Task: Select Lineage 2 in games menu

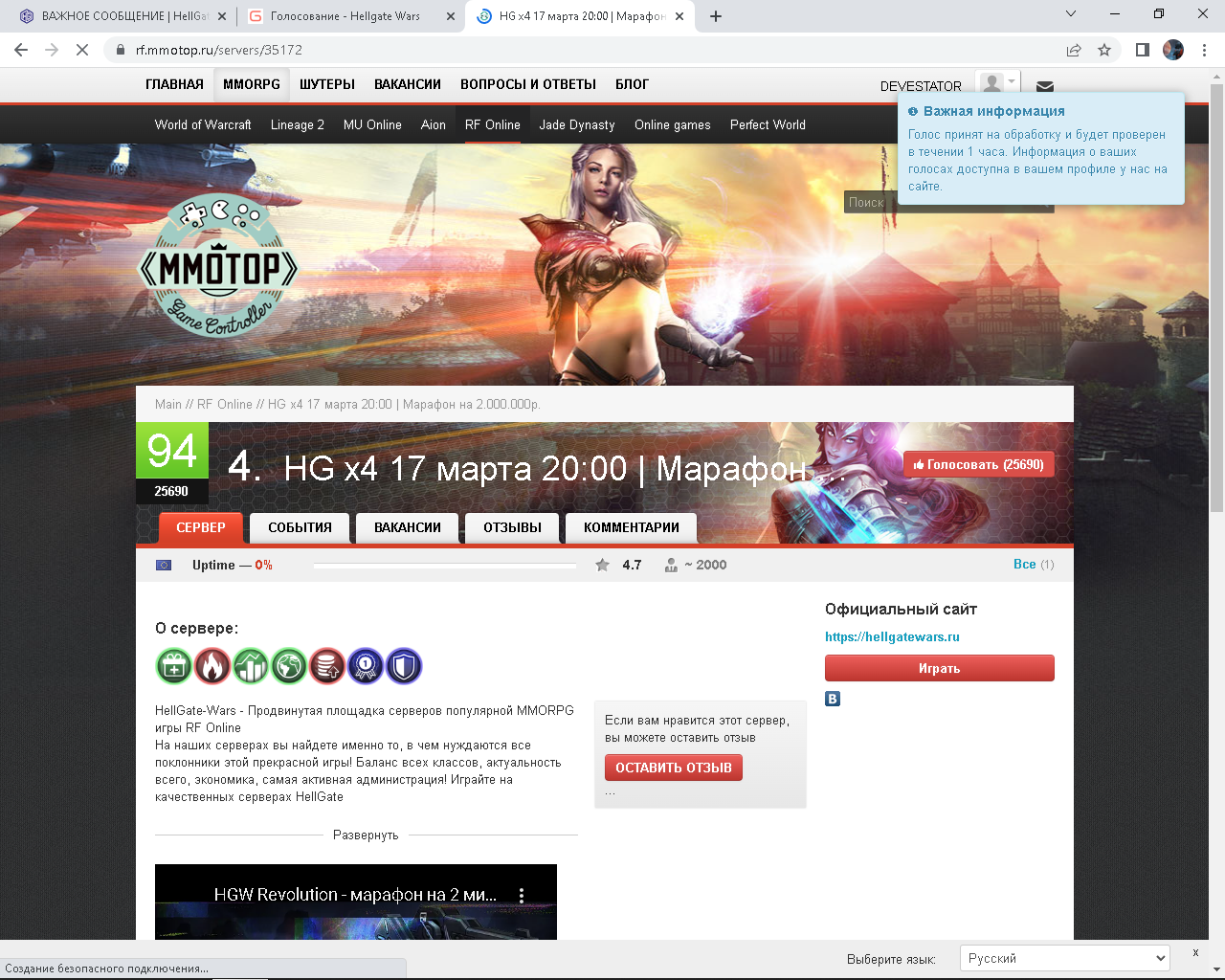Action: [297, 124]
